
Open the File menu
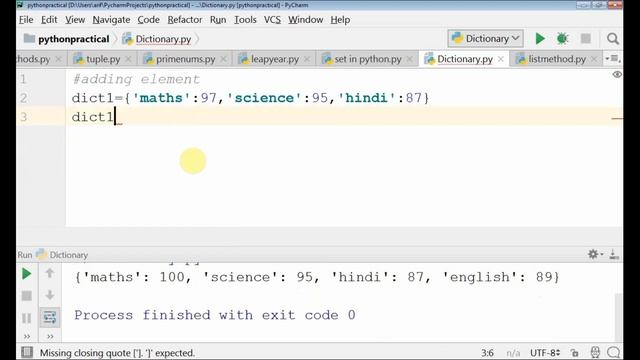(x=26, y=20)
